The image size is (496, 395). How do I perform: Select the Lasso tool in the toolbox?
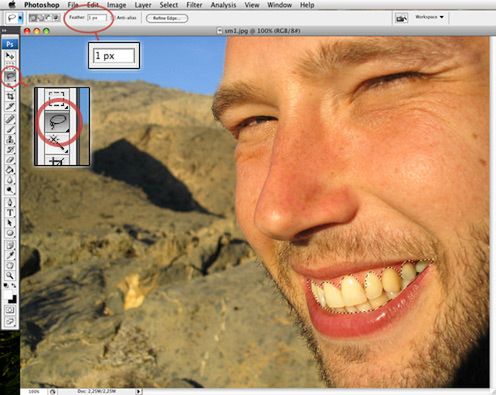click(10, 77)
